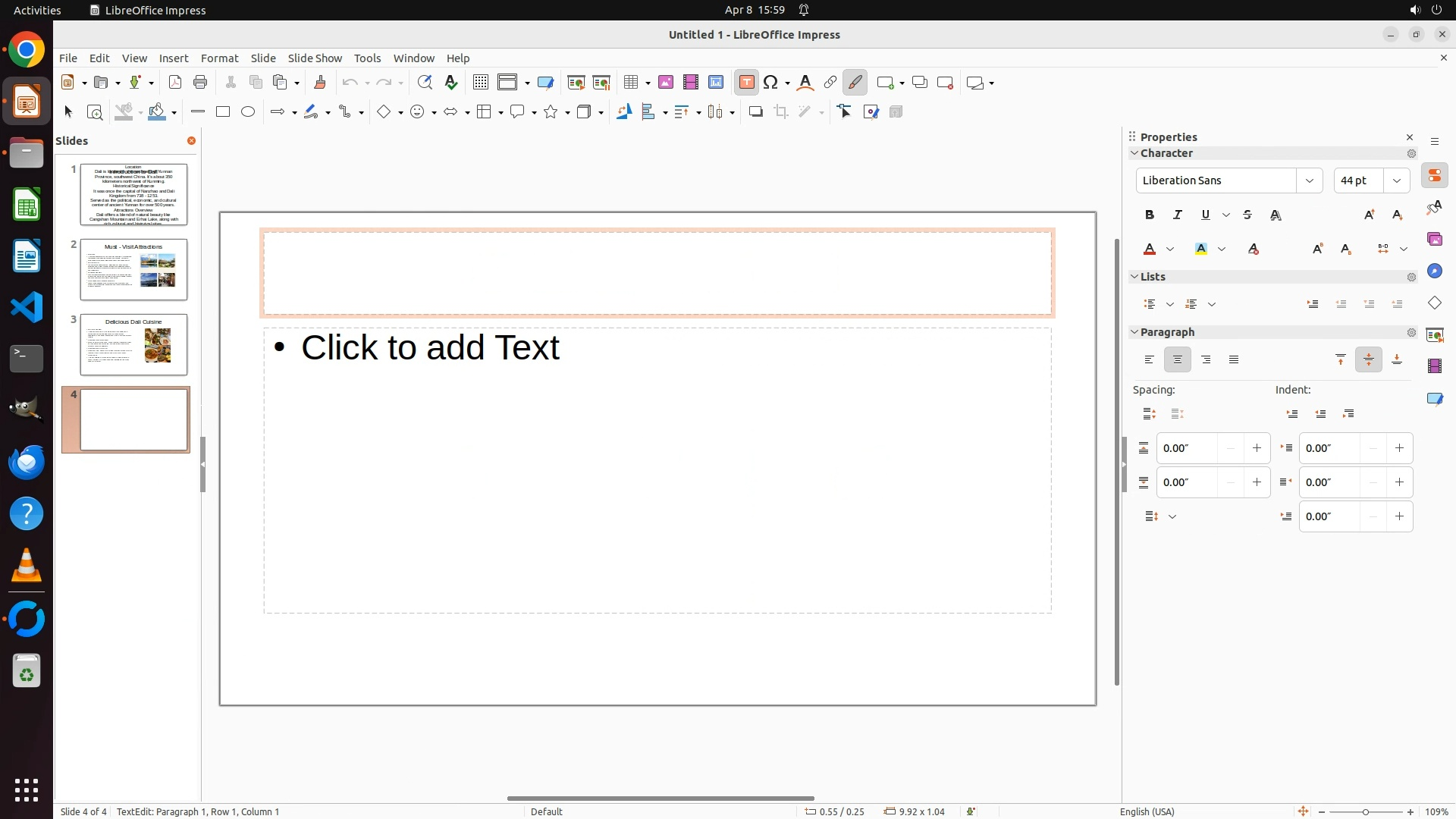Select the slide 2 thumbnail

coord(133,269)
